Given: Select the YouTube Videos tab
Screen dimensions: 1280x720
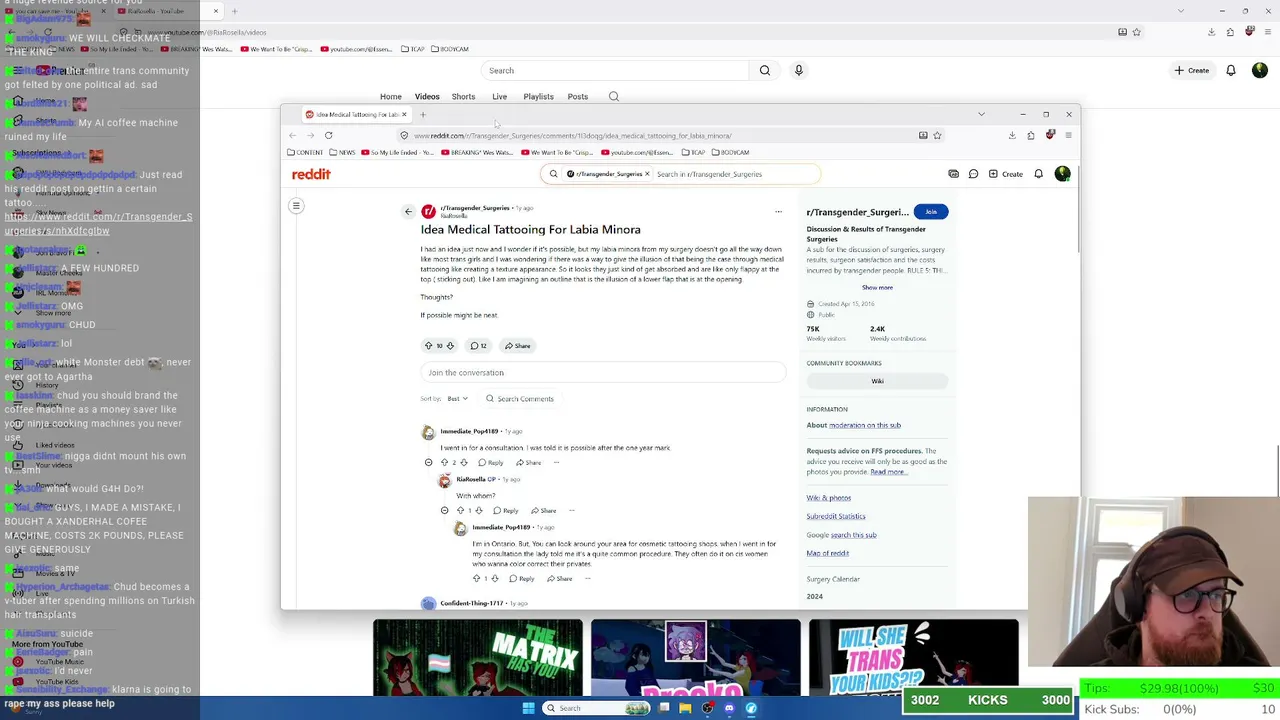Looking at the screenshot, I should 427,97.
